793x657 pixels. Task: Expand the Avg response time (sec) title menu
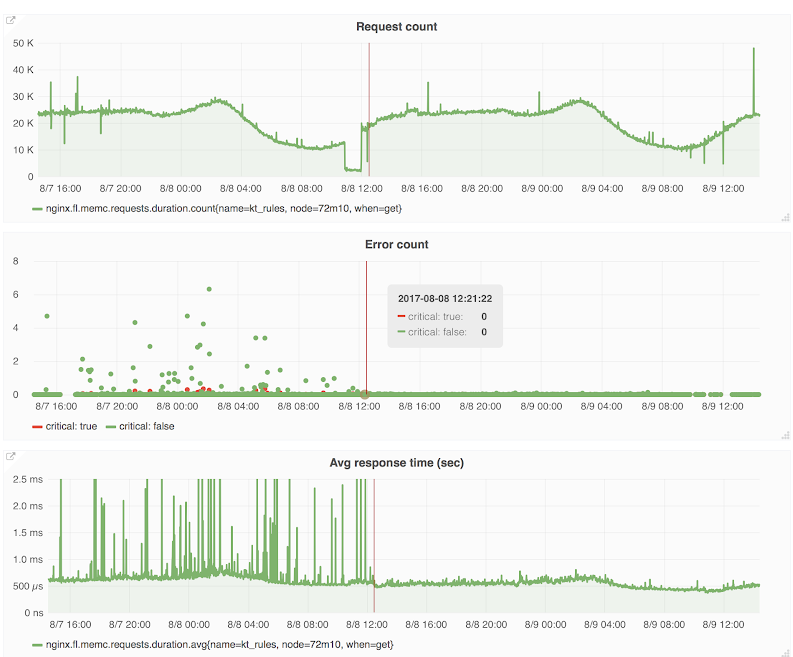click(396, 462)
